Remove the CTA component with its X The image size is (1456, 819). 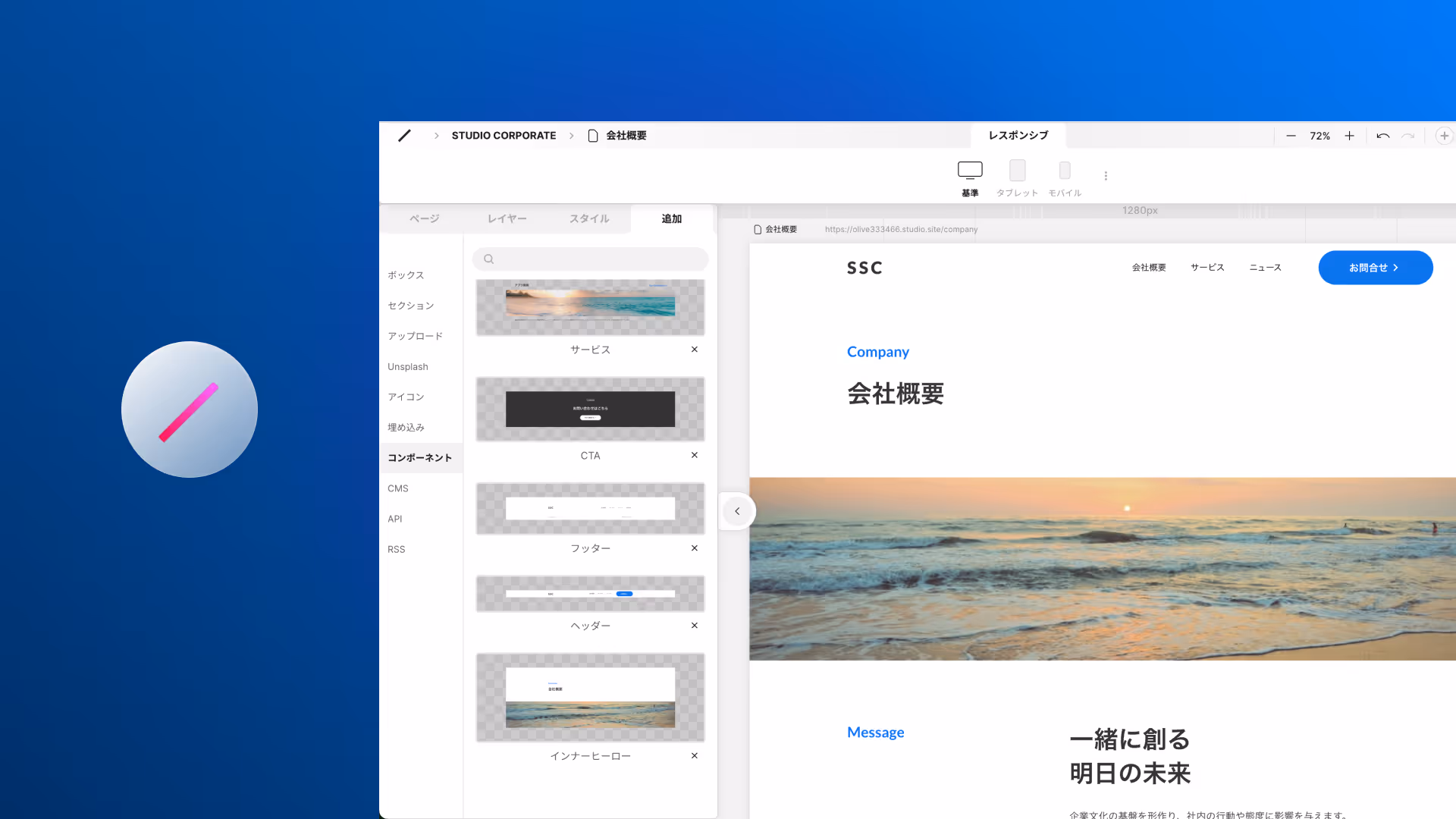(694, 455)
